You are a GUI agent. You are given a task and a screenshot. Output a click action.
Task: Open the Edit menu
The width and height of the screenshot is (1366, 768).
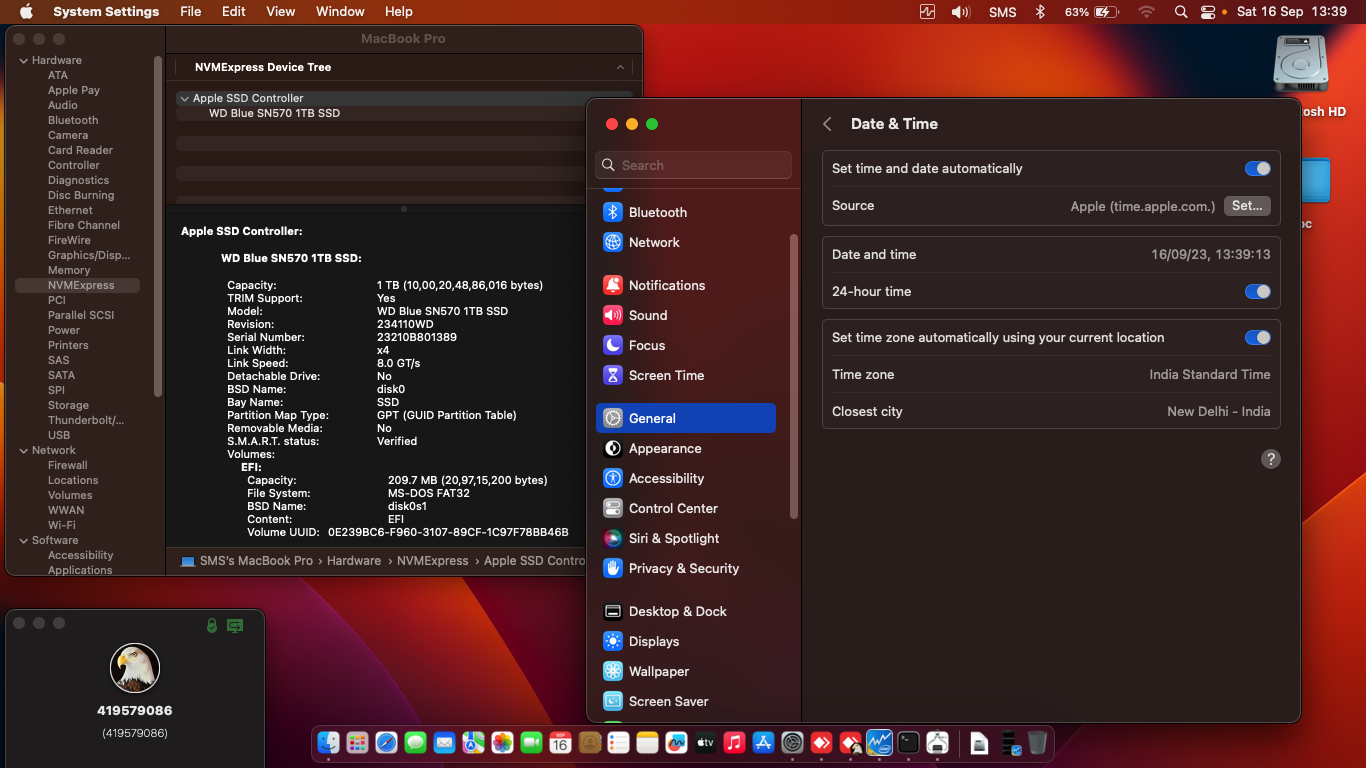pos(234,12)
